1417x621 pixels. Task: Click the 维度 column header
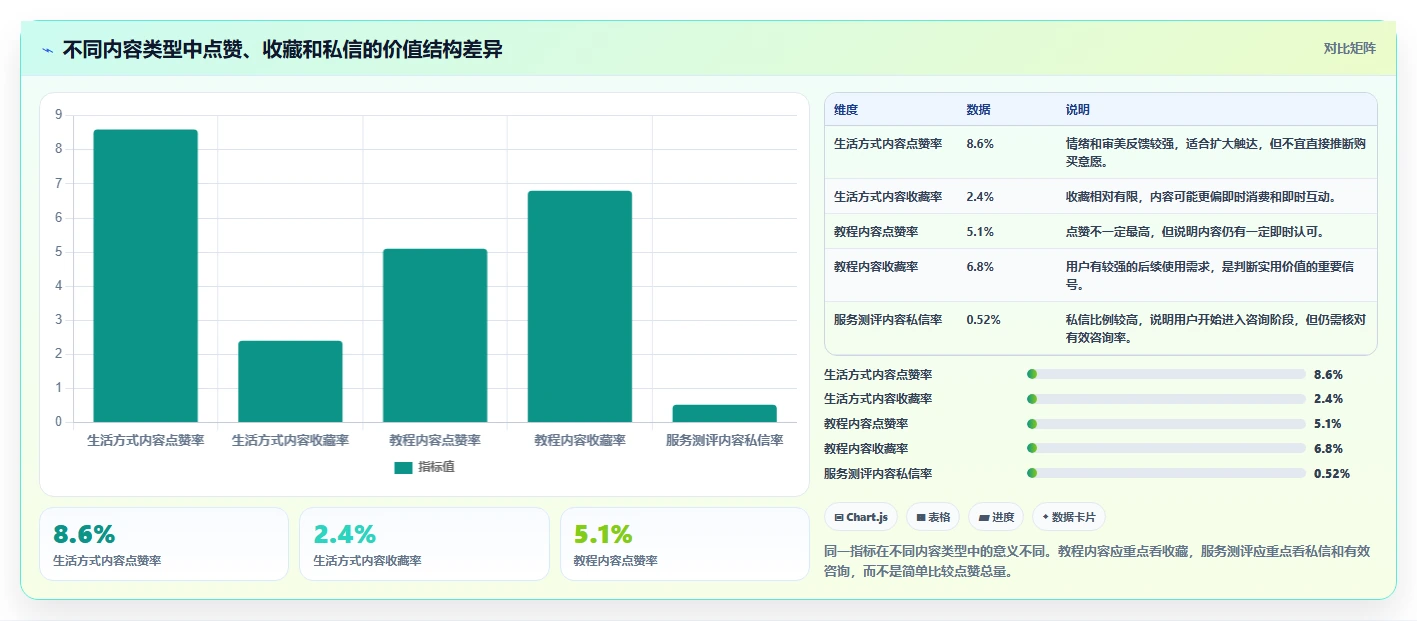click(846, 110)
